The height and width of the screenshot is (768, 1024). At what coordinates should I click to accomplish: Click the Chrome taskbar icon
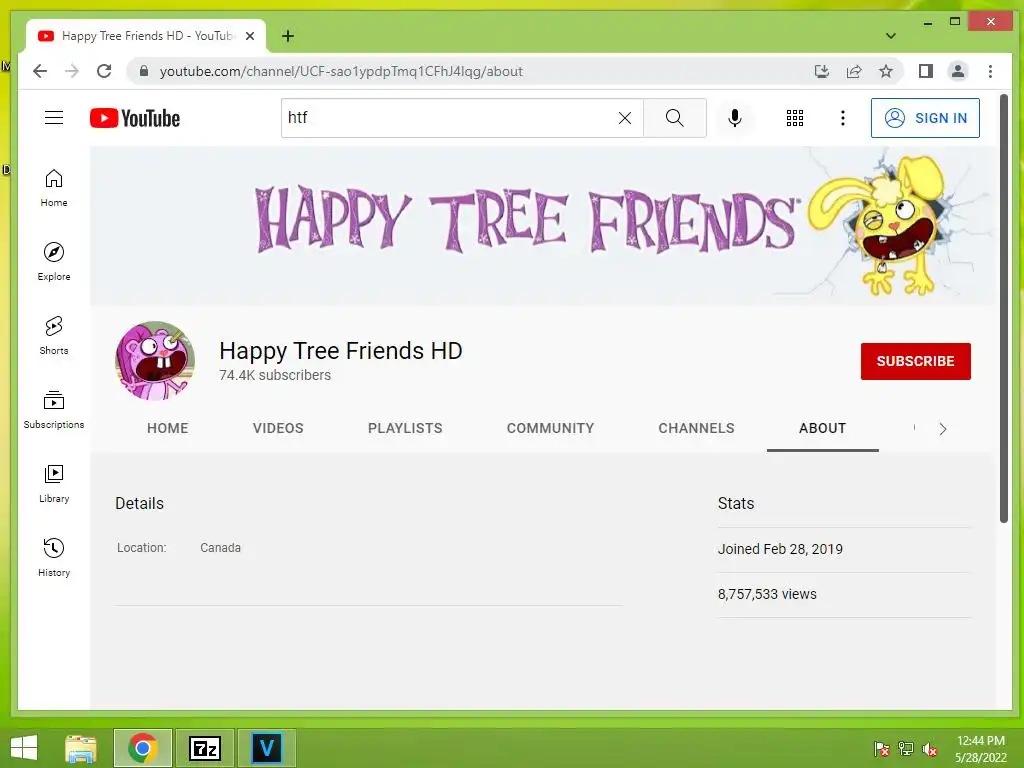(142, 748)
